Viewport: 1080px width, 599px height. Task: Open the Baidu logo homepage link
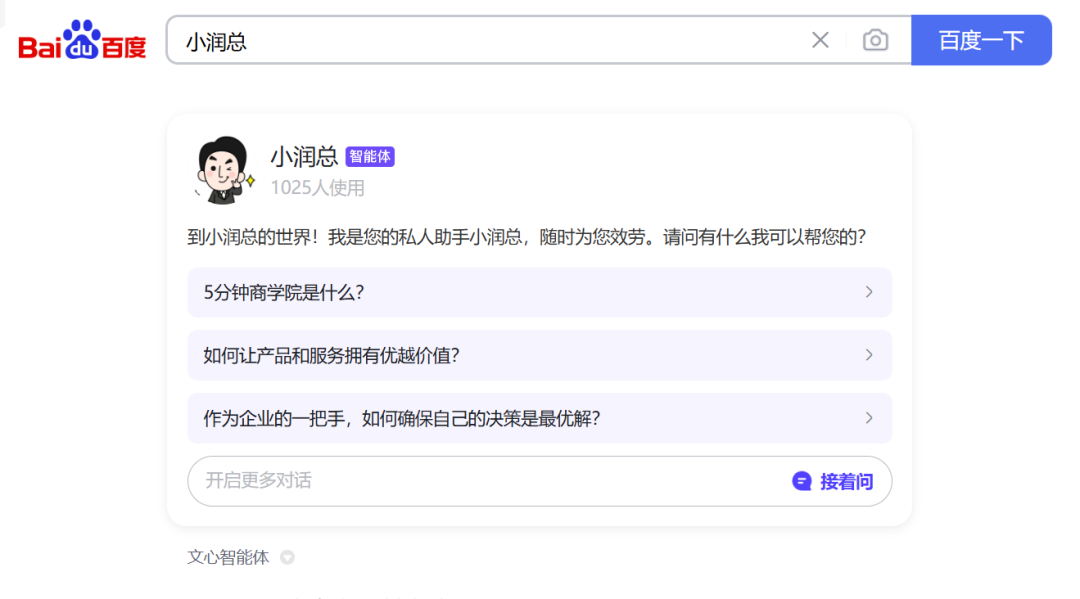click(x=82, y=40)
